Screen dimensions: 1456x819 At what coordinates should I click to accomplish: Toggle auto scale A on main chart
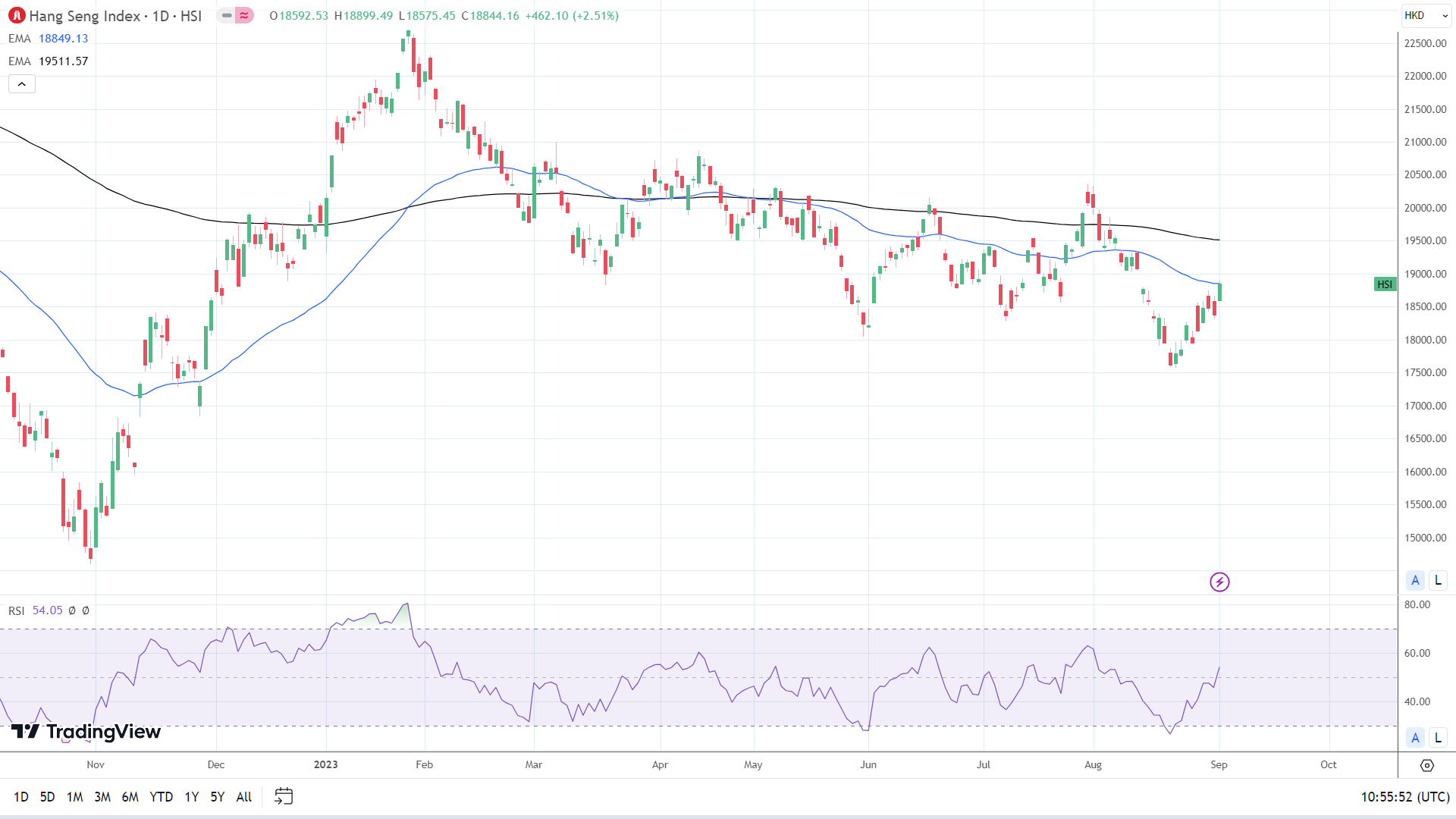tap(1415, 580)
